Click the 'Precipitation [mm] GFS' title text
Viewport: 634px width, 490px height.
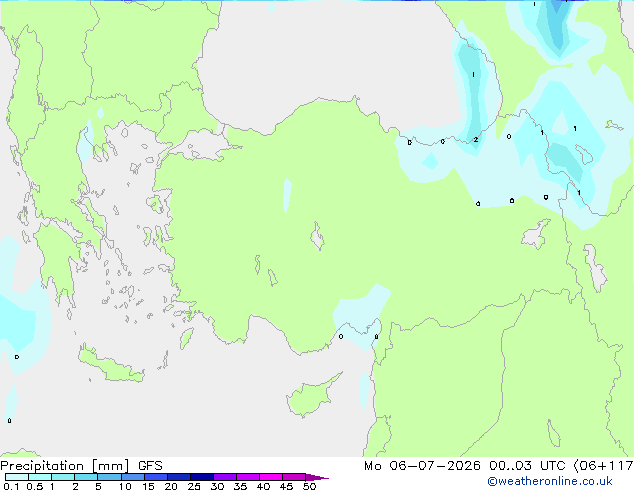tap(81, 466)
